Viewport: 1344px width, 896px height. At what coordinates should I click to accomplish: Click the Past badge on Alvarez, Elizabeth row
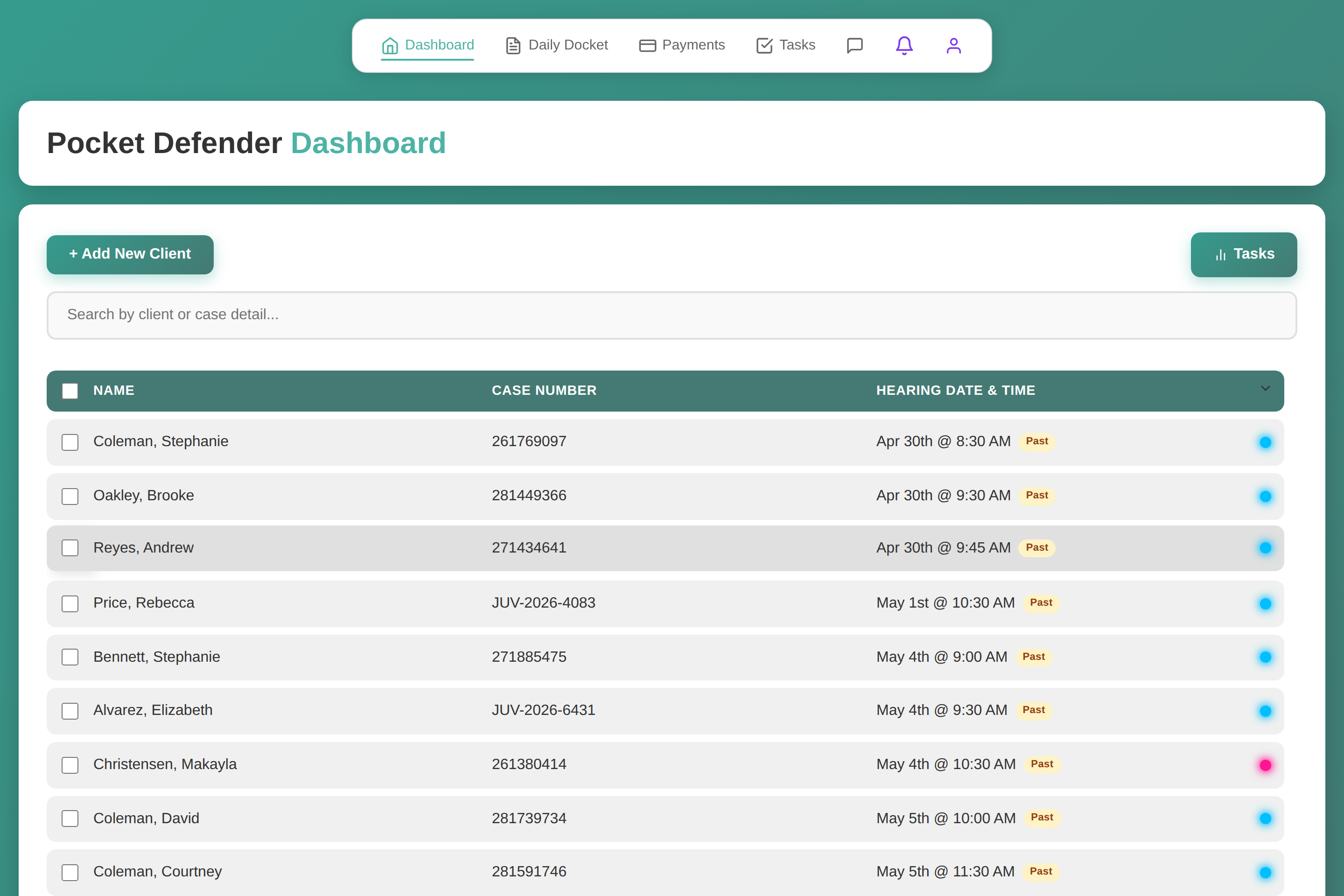[1033, 710]
